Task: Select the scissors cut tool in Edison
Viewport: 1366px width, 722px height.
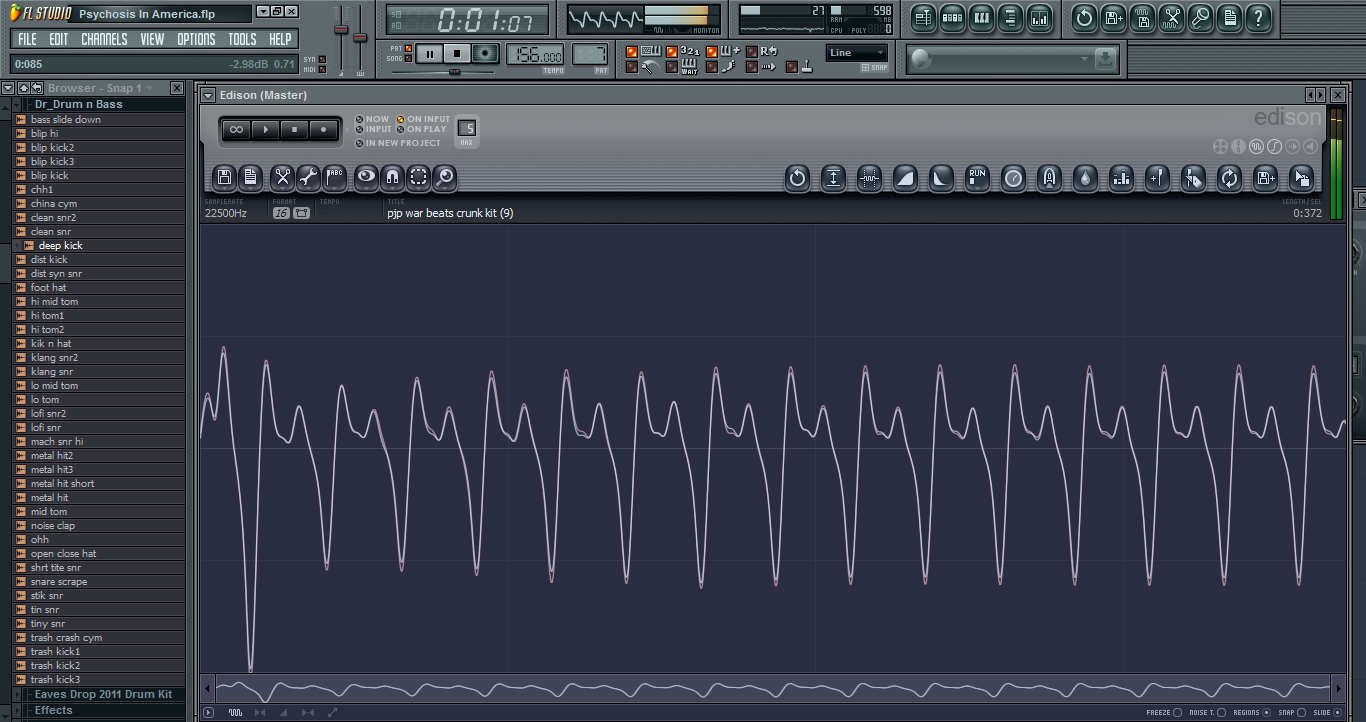Action: (x=281, y=178)
